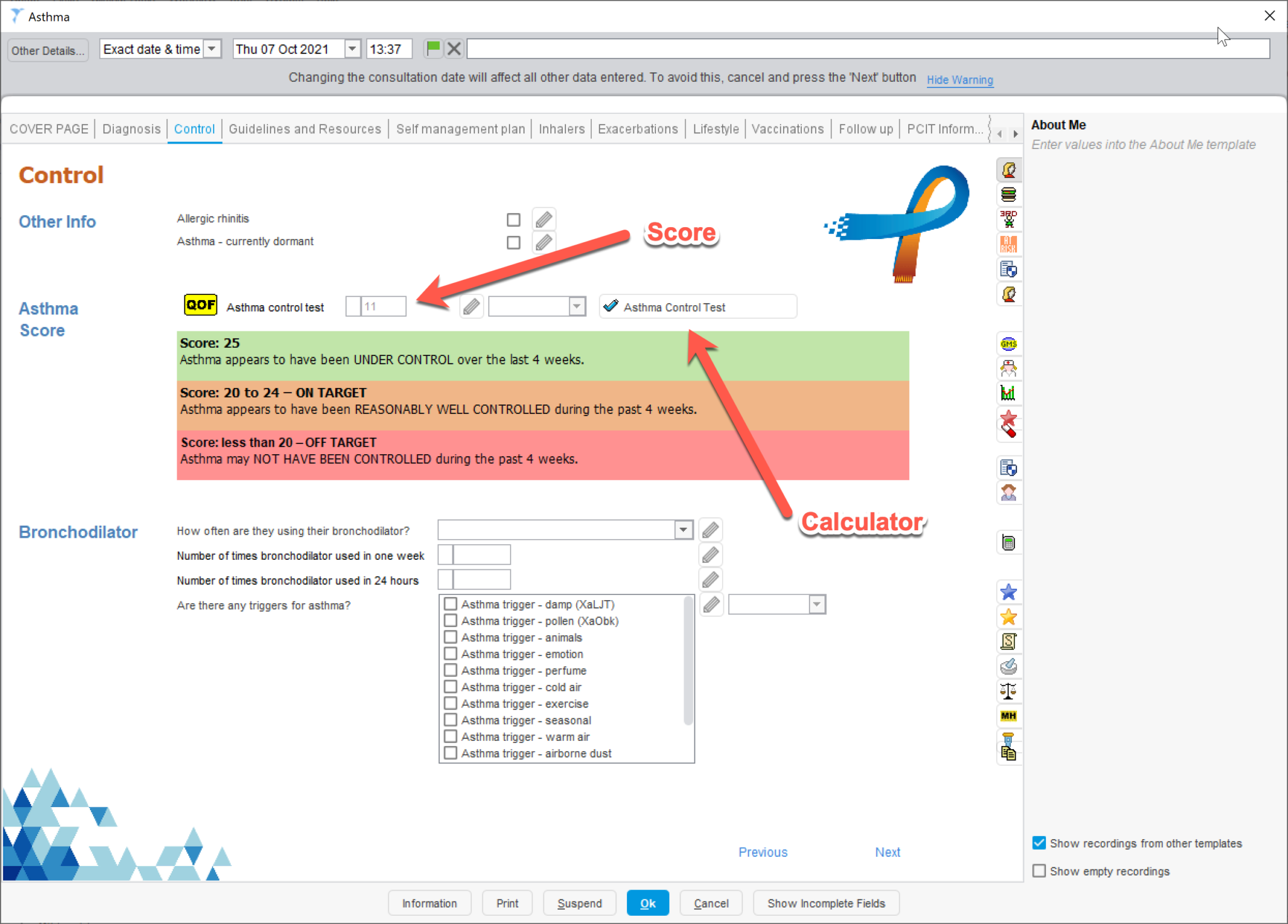Image resolution: width=1288 pixels, height=924 pixels.
Task: Enable the Asthma trigger - pollen checkbox
Action: pyautogui.click(x=450, y=620)
